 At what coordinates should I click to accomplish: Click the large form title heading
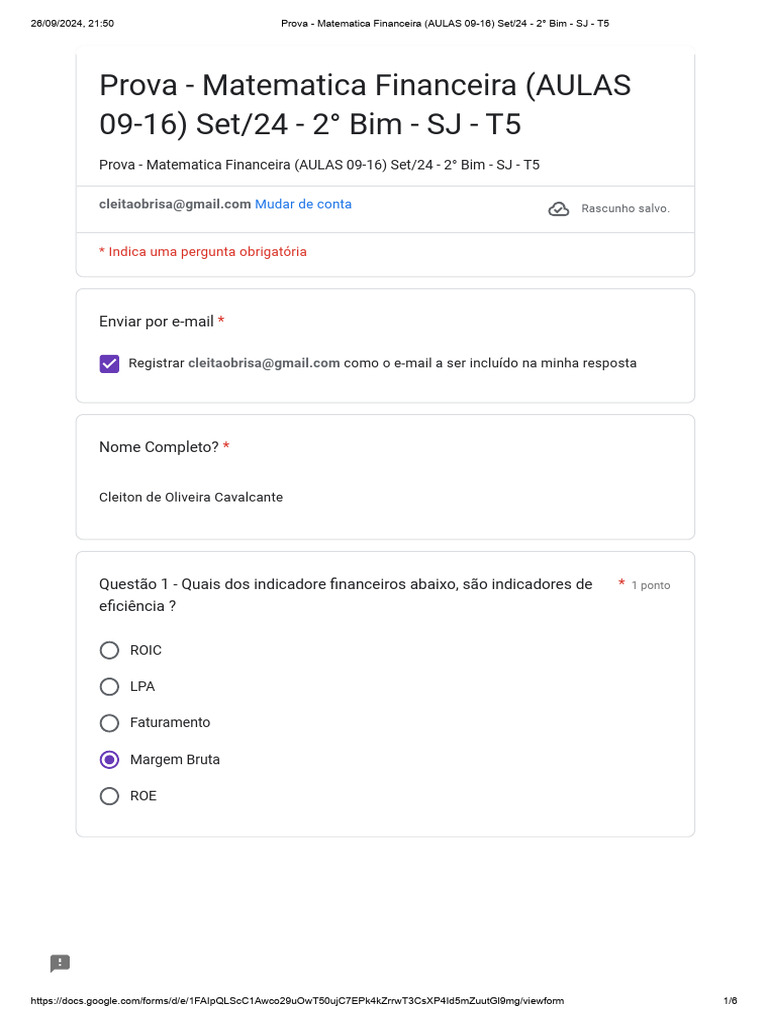(365, 104)
